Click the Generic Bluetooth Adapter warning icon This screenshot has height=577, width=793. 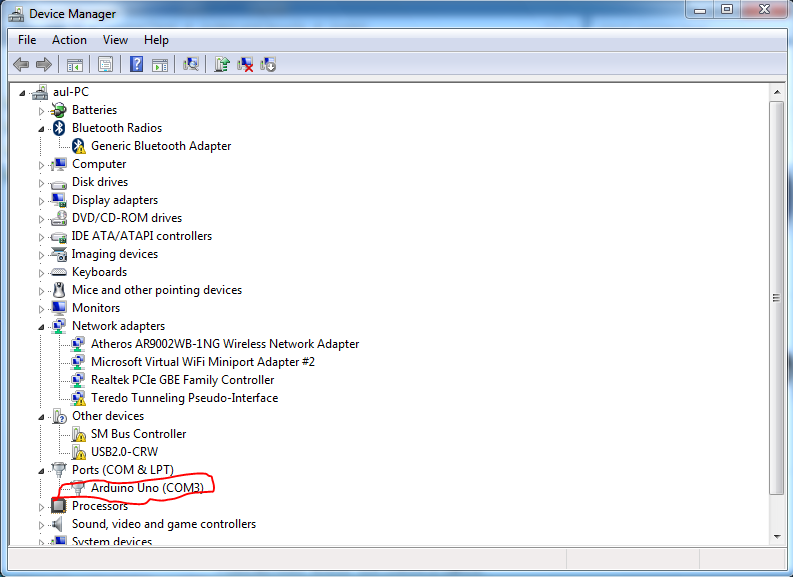[78, 146]
